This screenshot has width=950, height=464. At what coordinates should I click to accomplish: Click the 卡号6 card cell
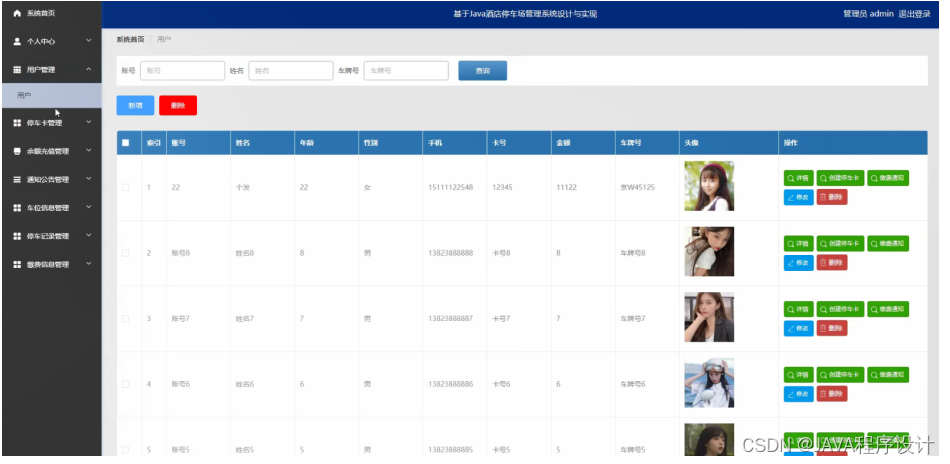(x=501, y=384)
